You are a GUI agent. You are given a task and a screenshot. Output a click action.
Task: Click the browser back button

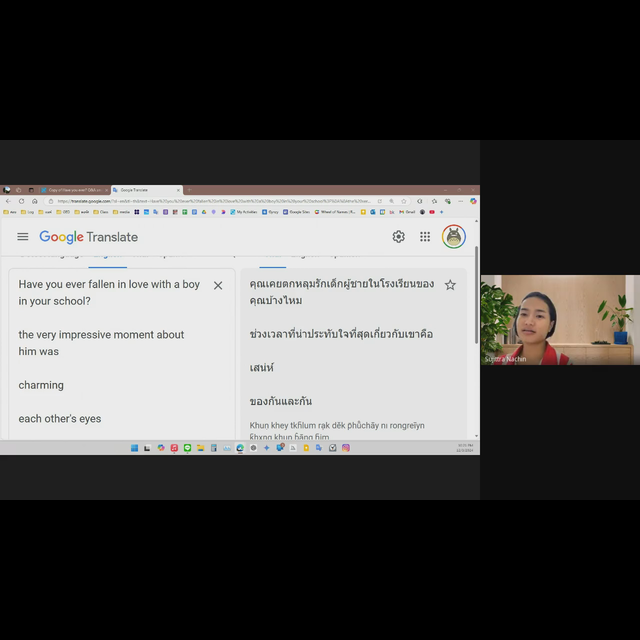7,201
